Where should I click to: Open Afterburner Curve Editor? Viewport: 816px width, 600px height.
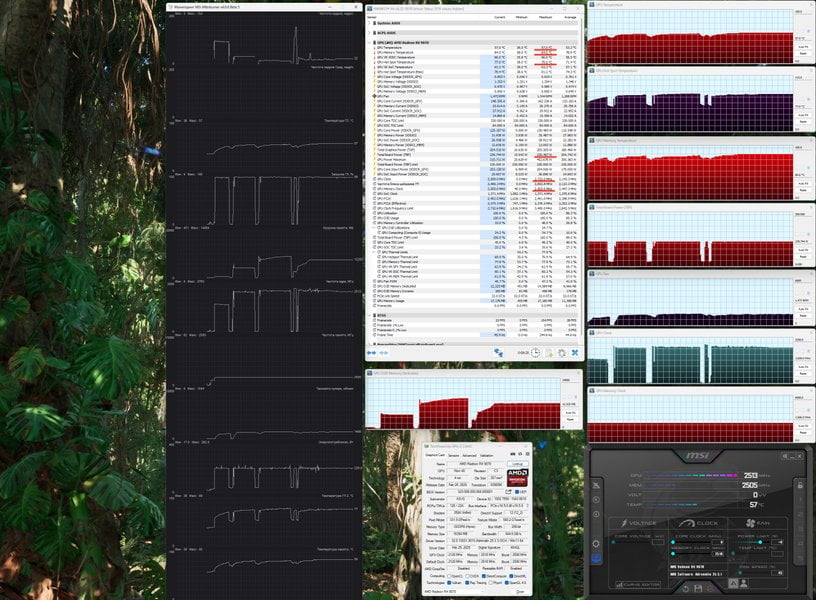pyautogui.click(x=638, y=584)
